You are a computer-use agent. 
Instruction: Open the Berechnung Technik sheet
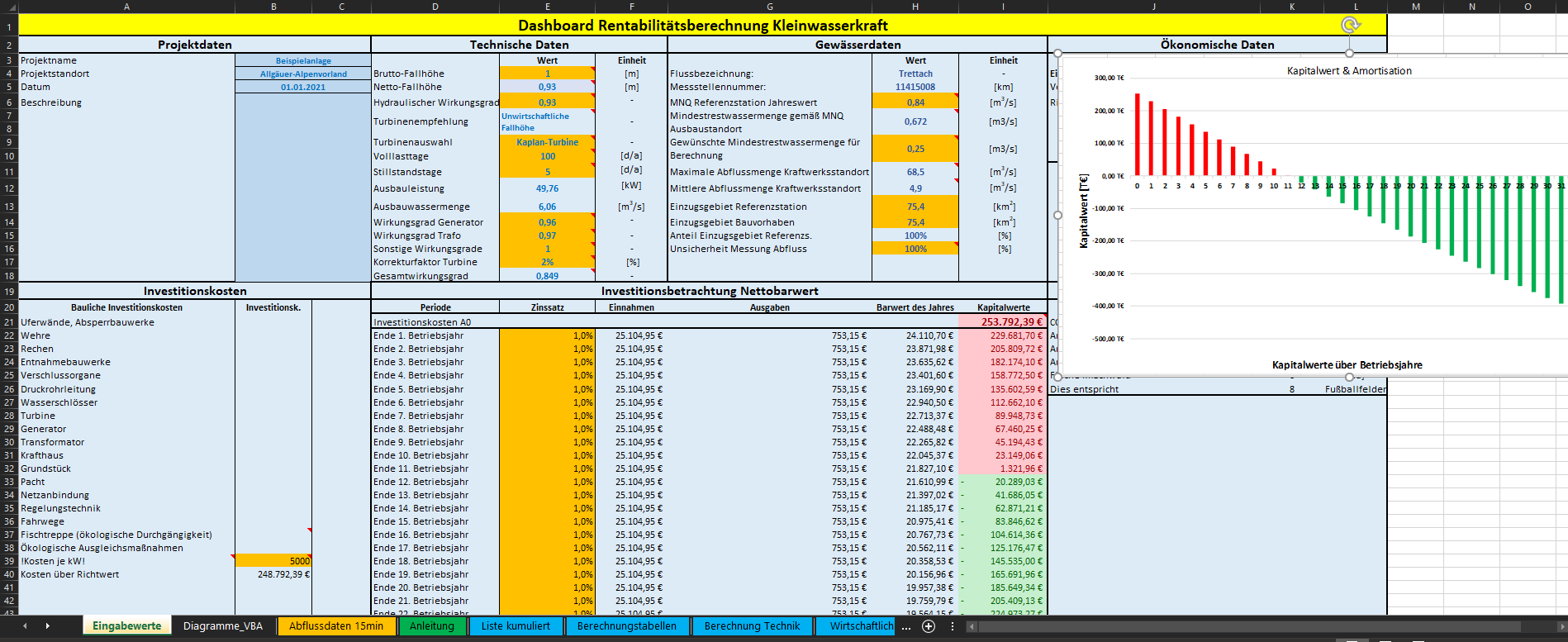[x=752, y=626]
